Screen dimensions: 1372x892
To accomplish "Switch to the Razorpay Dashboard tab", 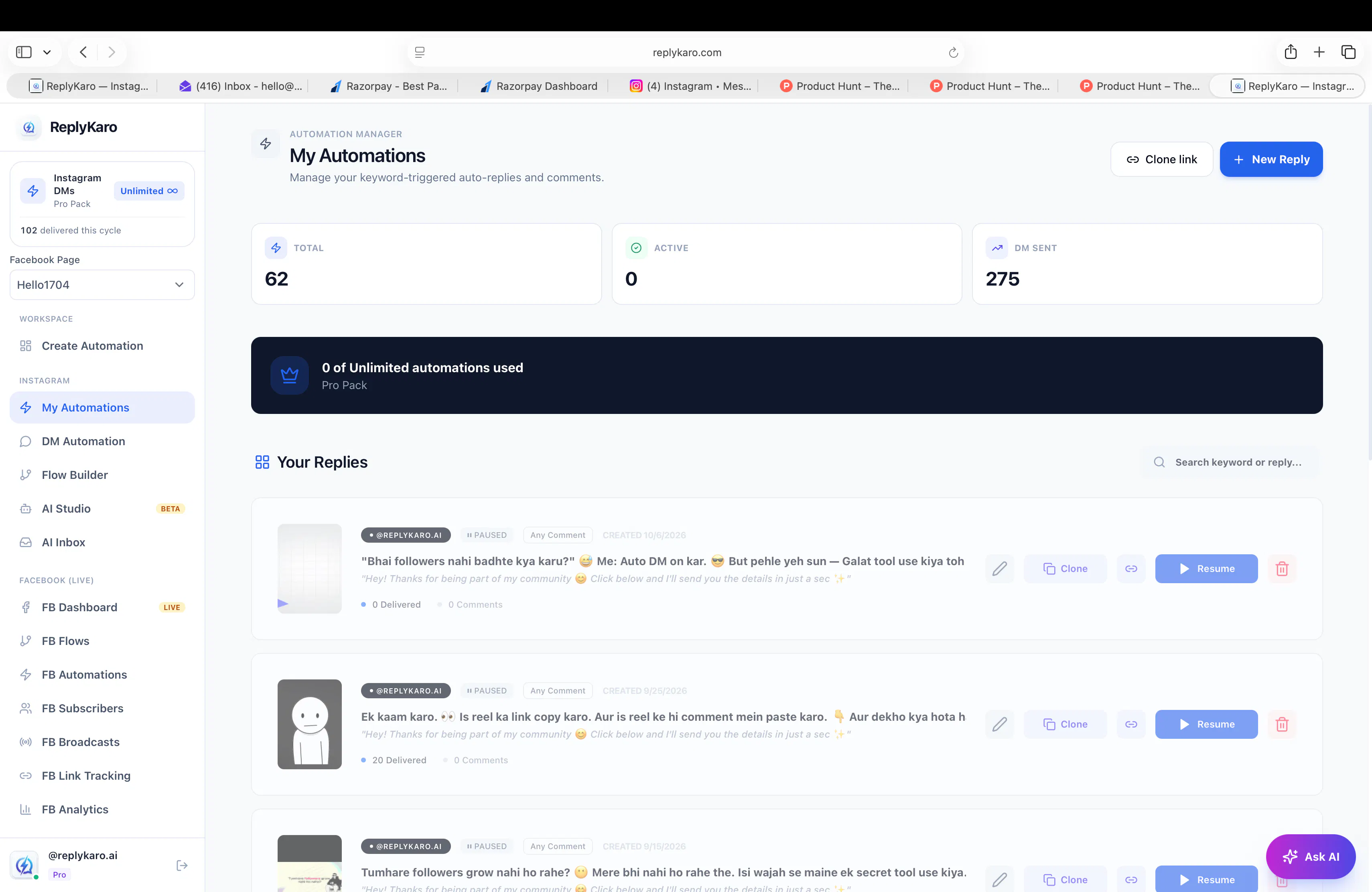I will click(x=538, y=87).
